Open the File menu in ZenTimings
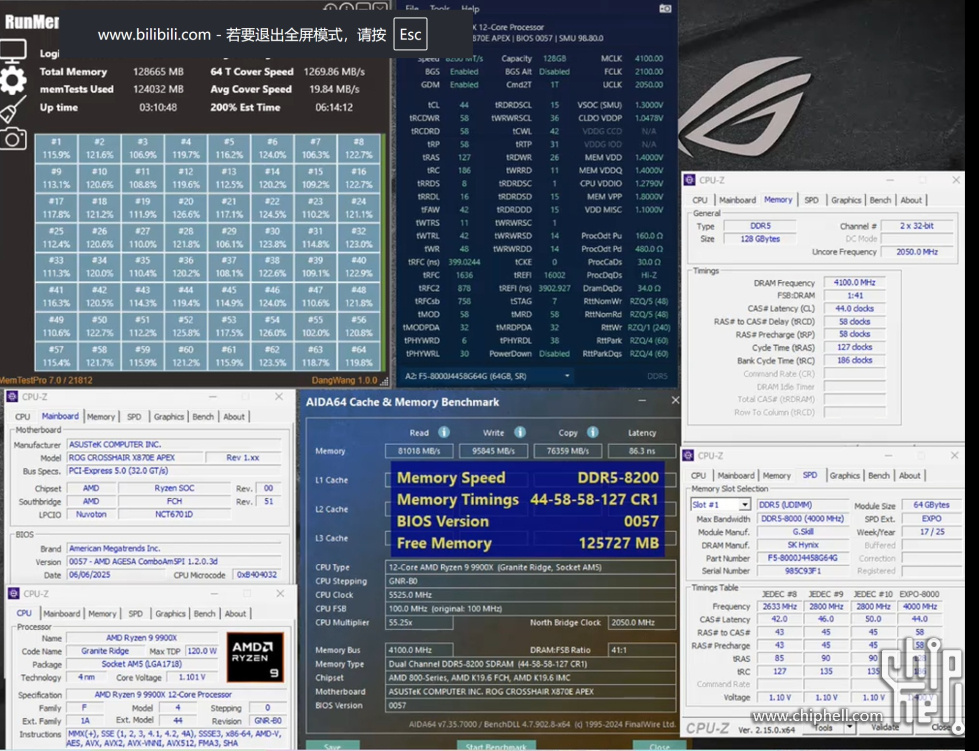 (x=411, y=9)
